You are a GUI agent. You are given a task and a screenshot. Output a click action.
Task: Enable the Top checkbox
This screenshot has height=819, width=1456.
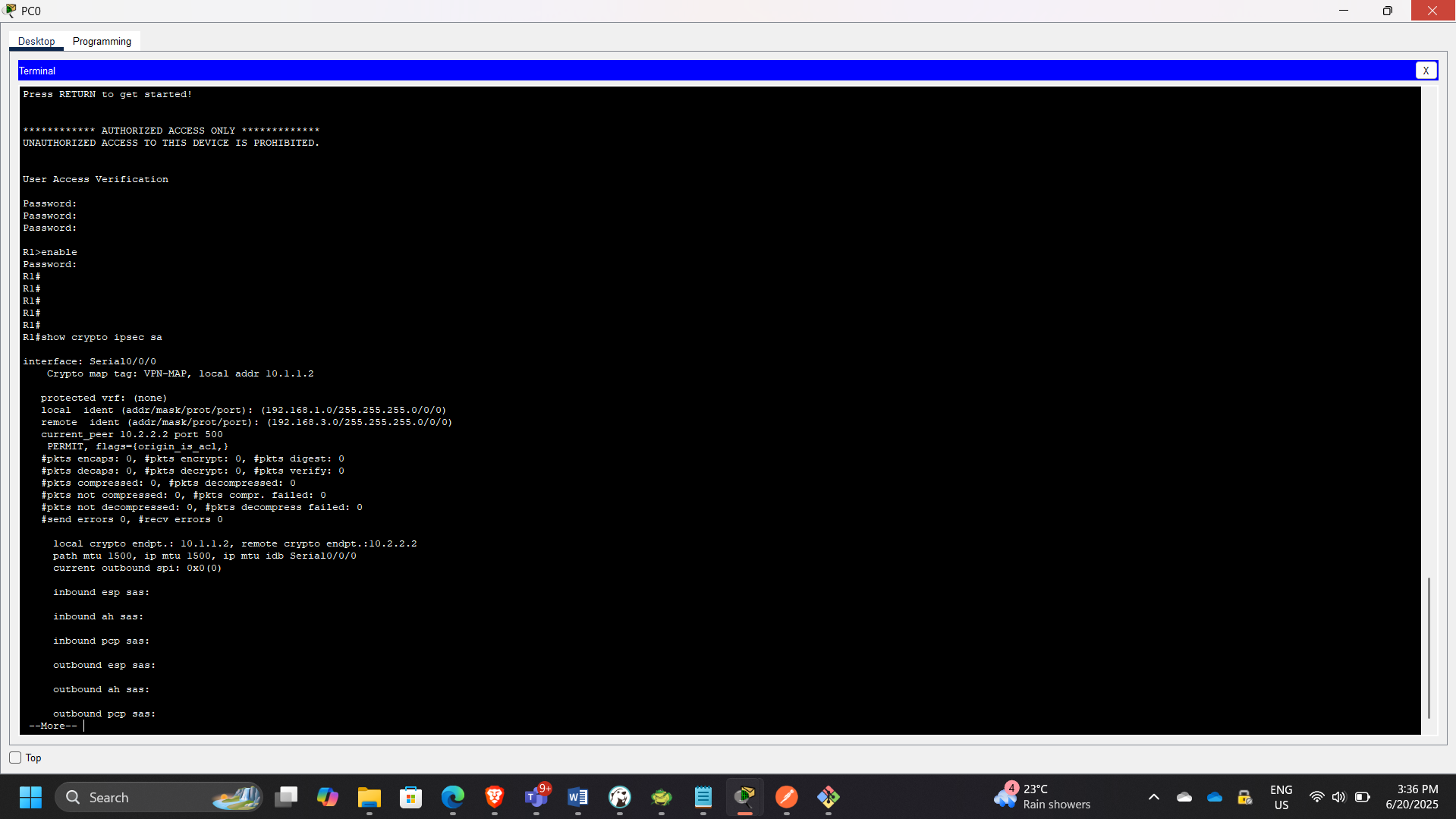click(14, 757)
